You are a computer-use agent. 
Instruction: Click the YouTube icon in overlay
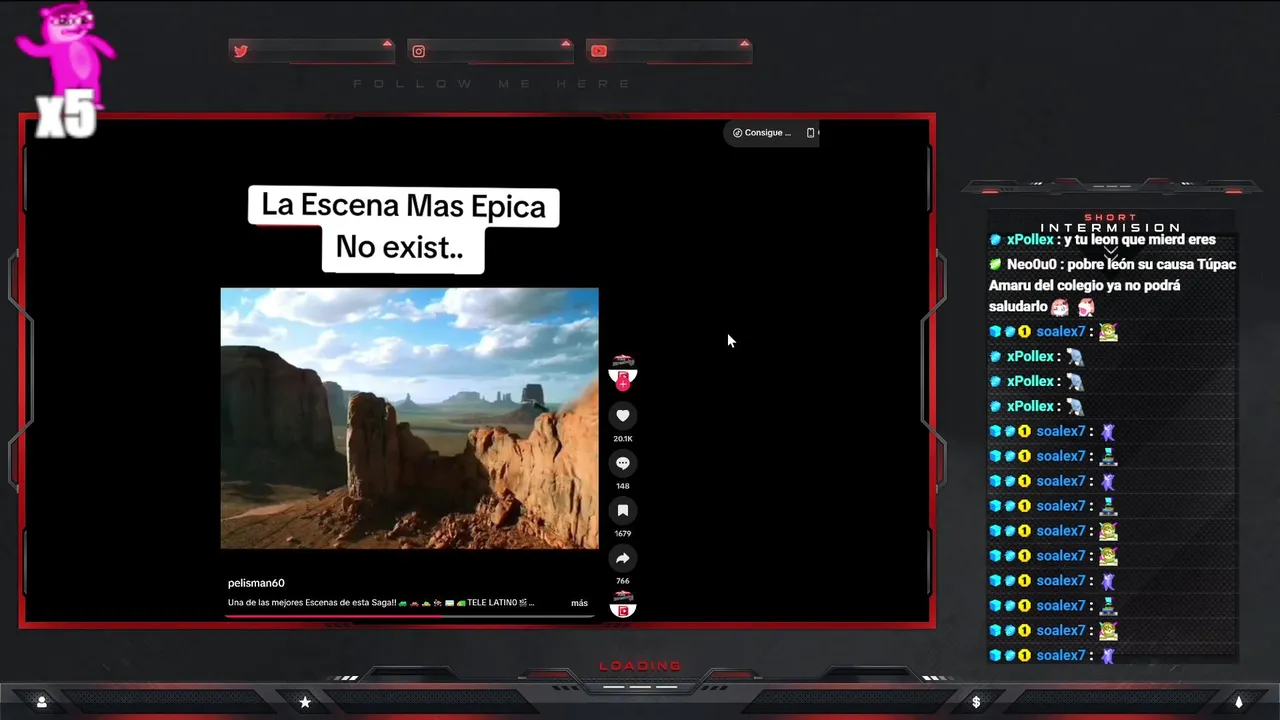(598, 51)
